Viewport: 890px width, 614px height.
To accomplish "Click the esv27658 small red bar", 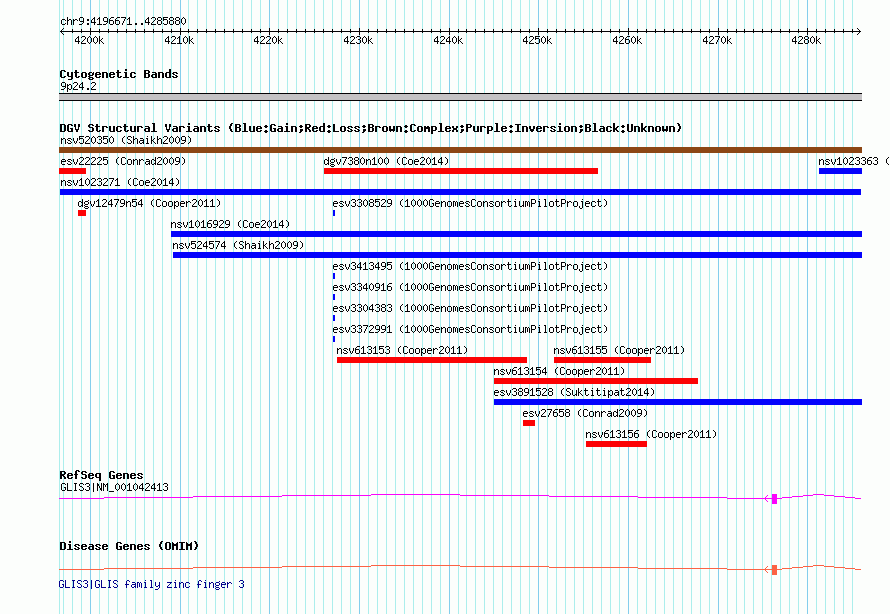I will pyautogui.click(x=529, y=423).
